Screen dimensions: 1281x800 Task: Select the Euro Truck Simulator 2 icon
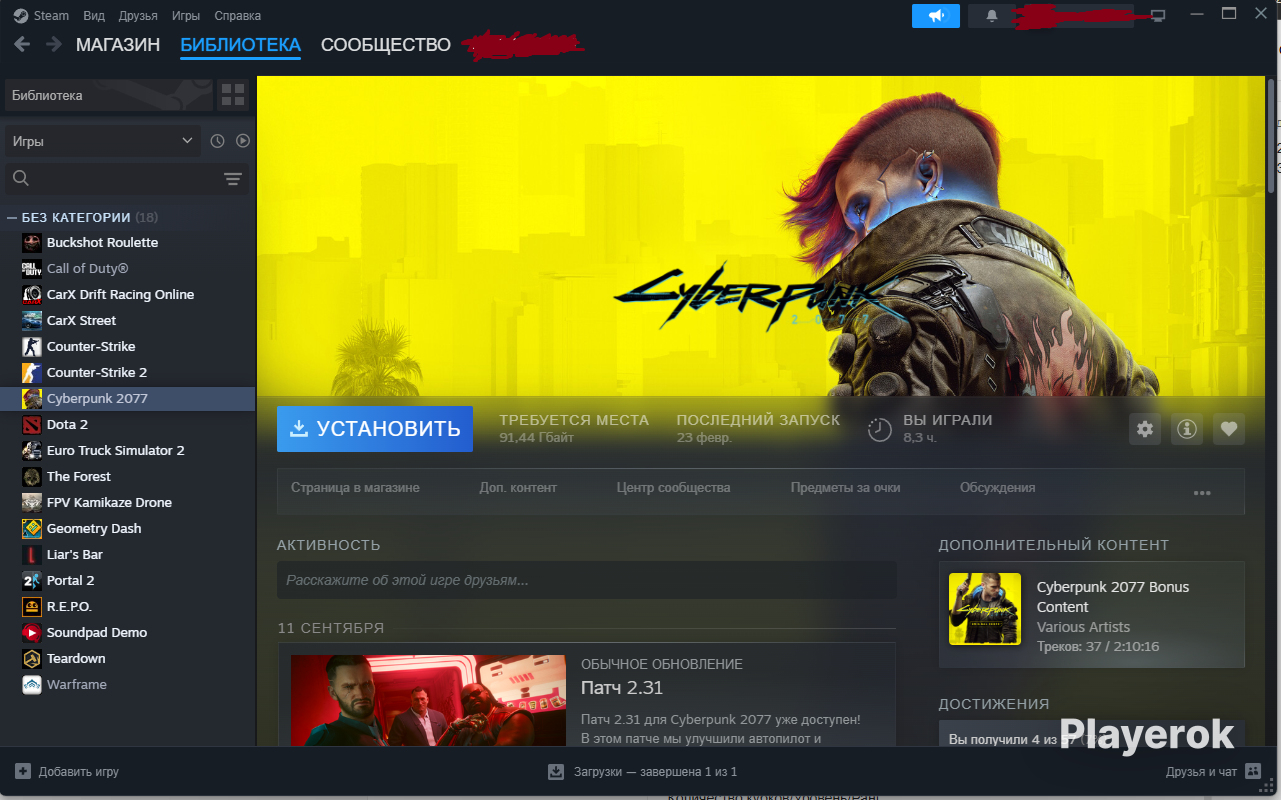pyautogui.click(x=31, y=451)
